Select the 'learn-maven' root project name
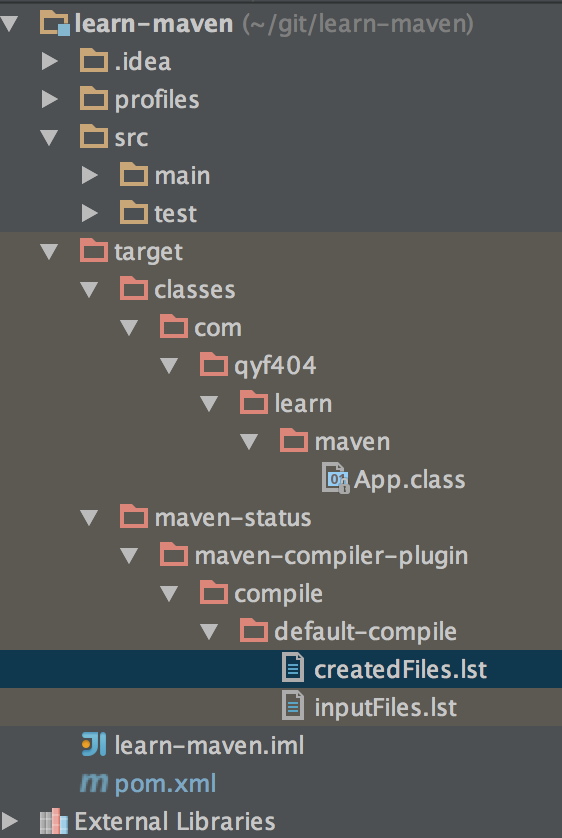The image size is (562, 838). click(x=154, y=24)
